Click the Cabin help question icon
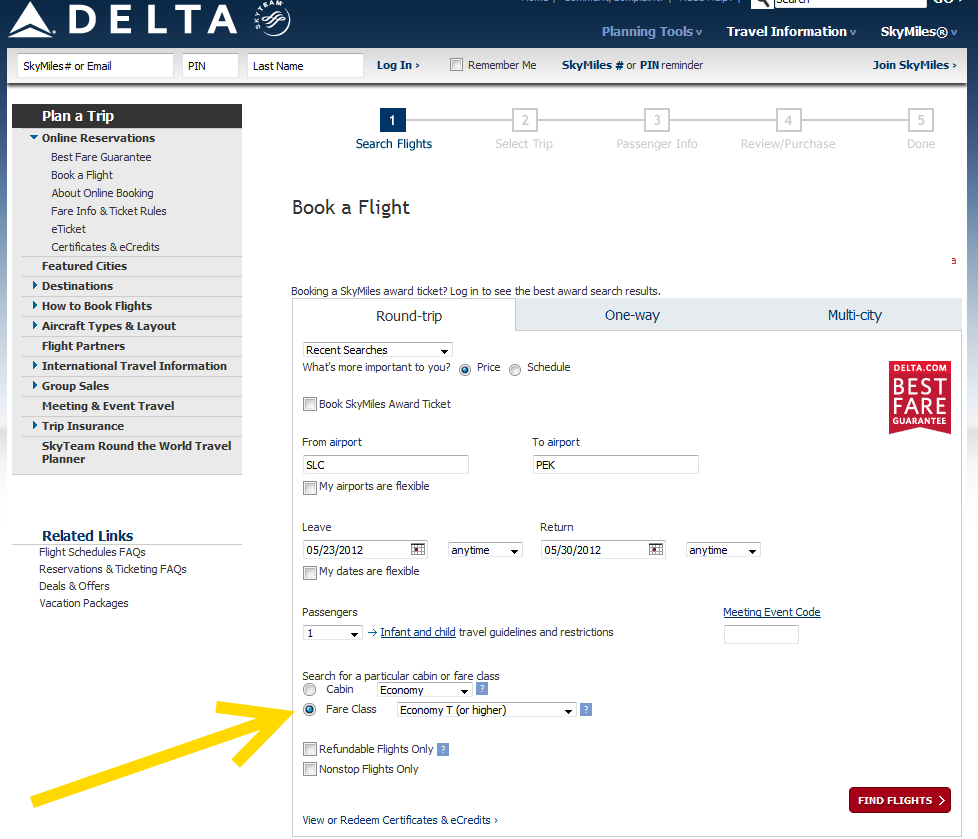 click(x=482, y=689)
